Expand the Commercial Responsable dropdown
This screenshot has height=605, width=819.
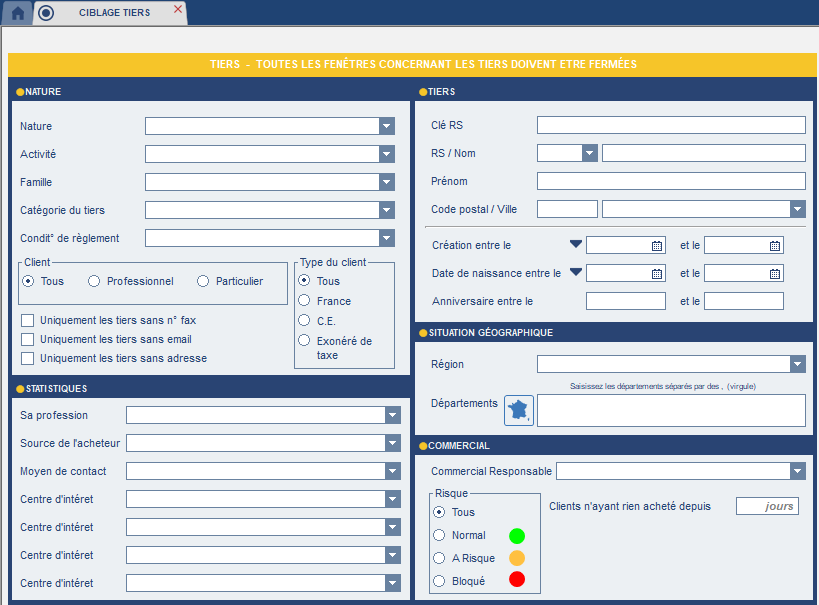[798, 471]
